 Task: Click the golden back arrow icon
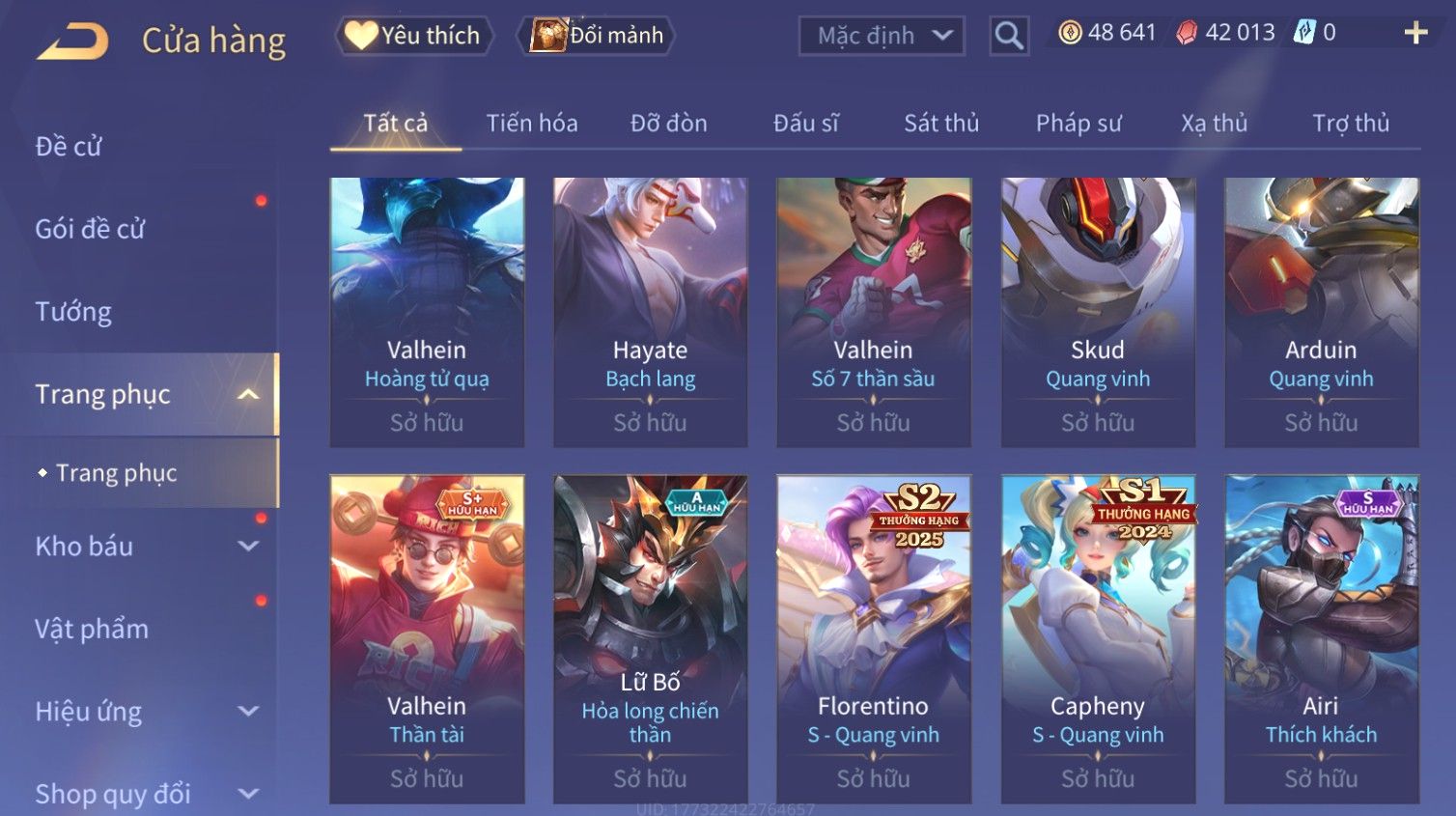point(72,42)
